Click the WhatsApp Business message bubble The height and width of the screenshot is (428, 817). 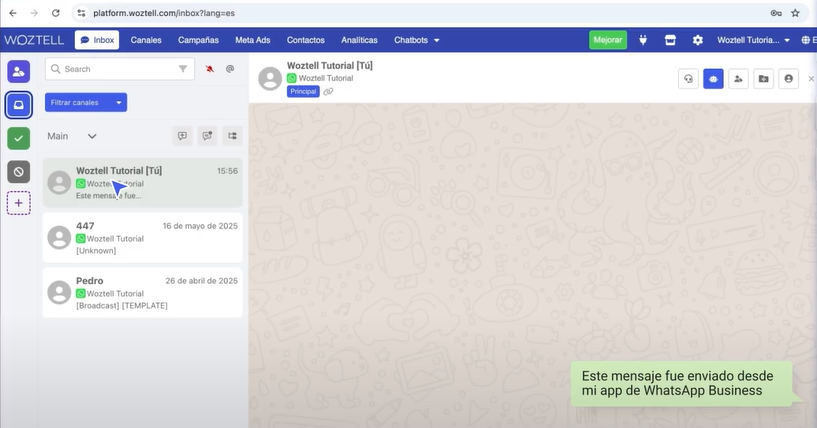pyautogui.click(x=682, y=384)
